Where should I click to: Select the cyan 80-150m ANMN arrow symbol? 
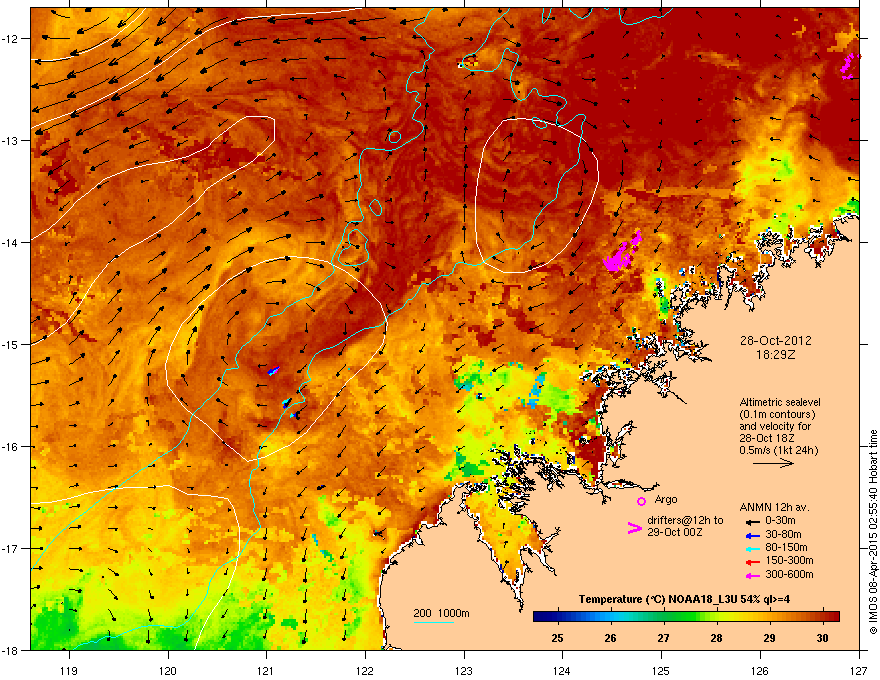752,548
